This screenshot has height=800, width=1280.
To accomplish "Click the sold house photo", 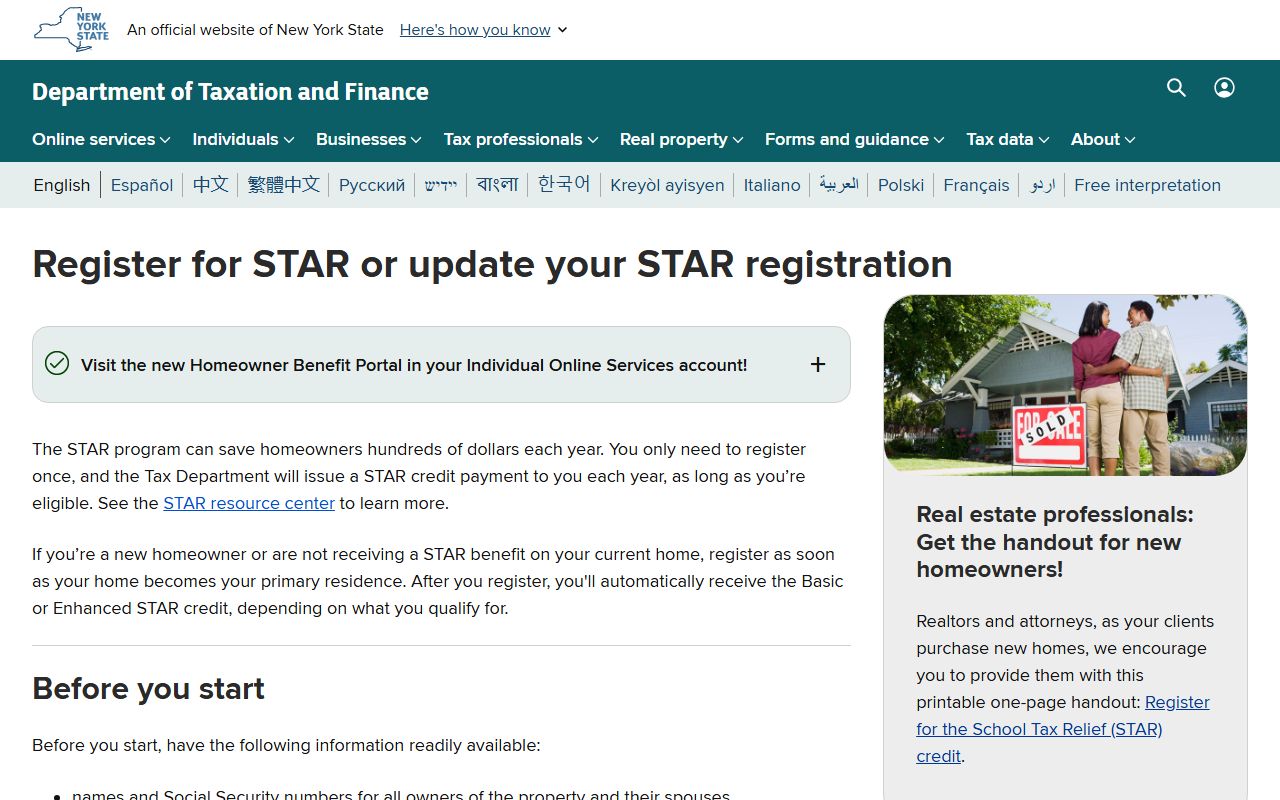I will tap(1065, 385).
